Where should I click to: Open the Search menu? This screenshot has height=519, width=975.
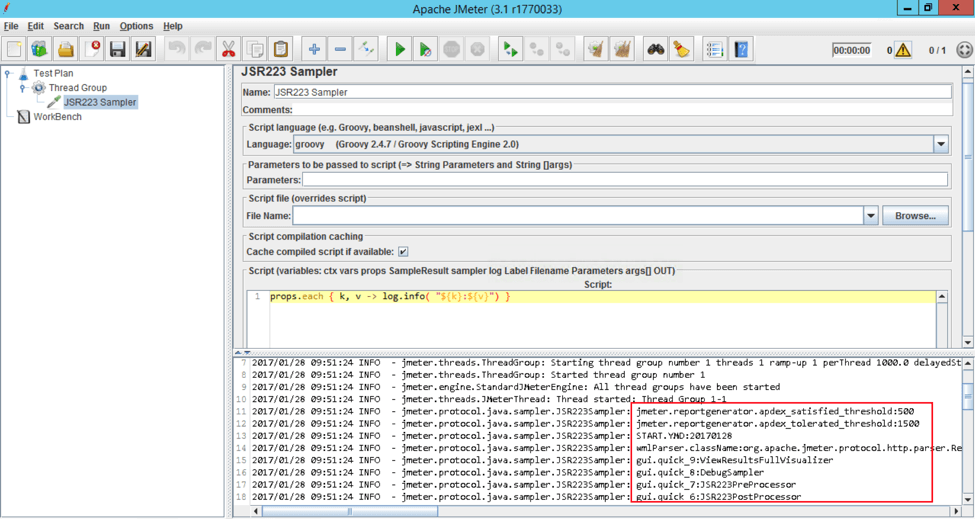tap(68, 26)
